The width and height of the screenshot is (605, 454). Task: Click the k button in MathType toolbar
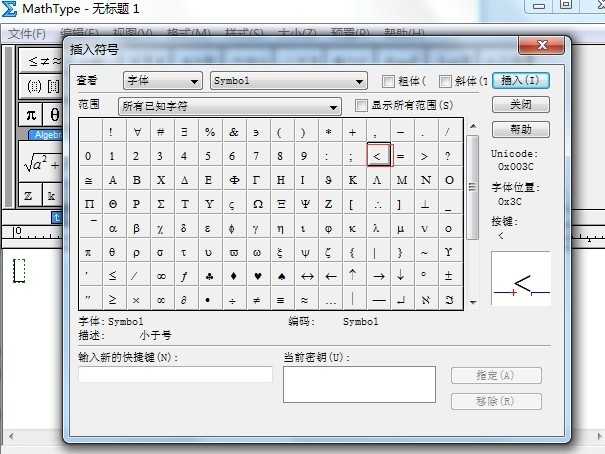(51, 196)
